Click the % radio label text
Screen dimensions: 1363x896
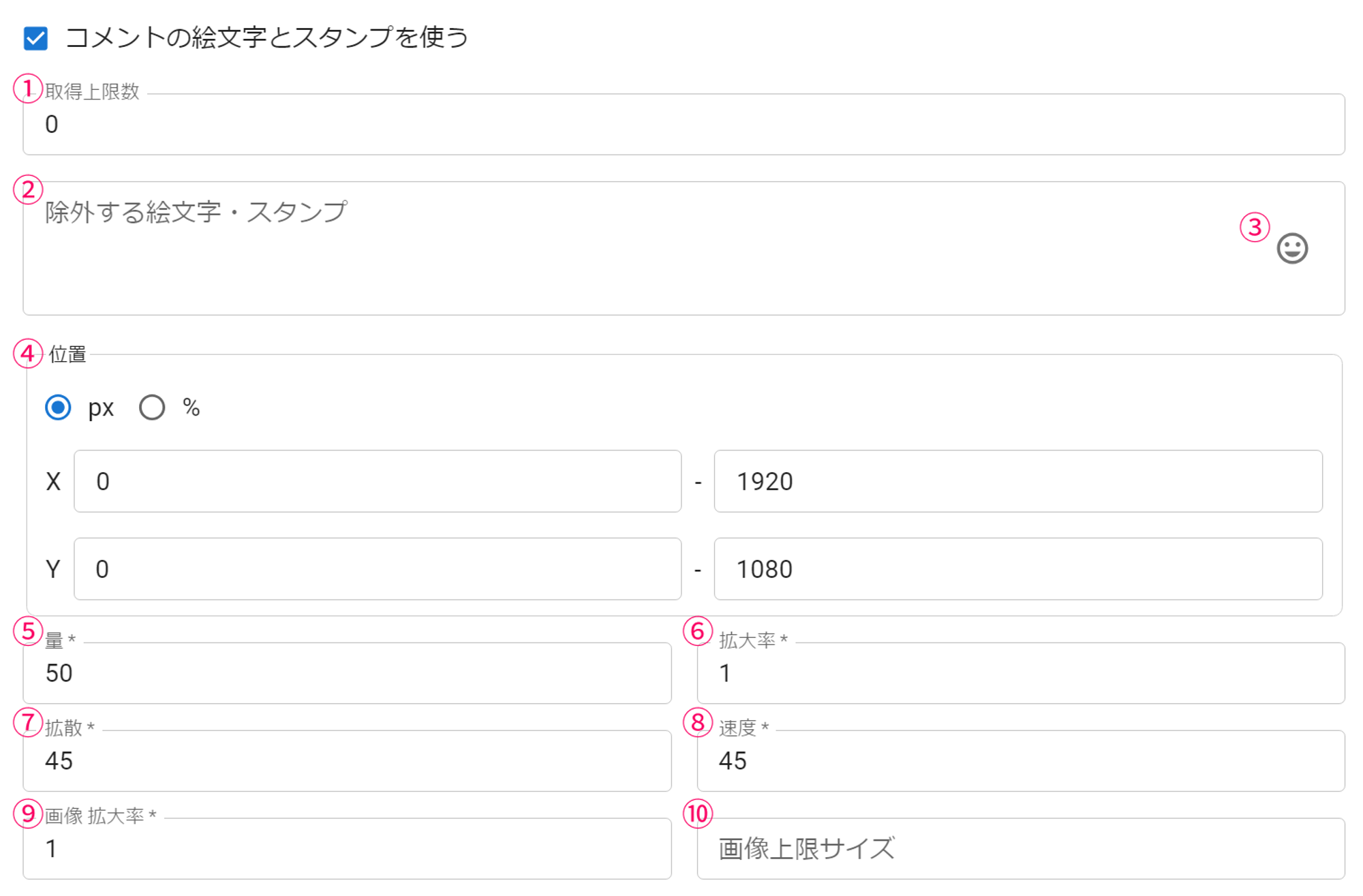point(191,407)
